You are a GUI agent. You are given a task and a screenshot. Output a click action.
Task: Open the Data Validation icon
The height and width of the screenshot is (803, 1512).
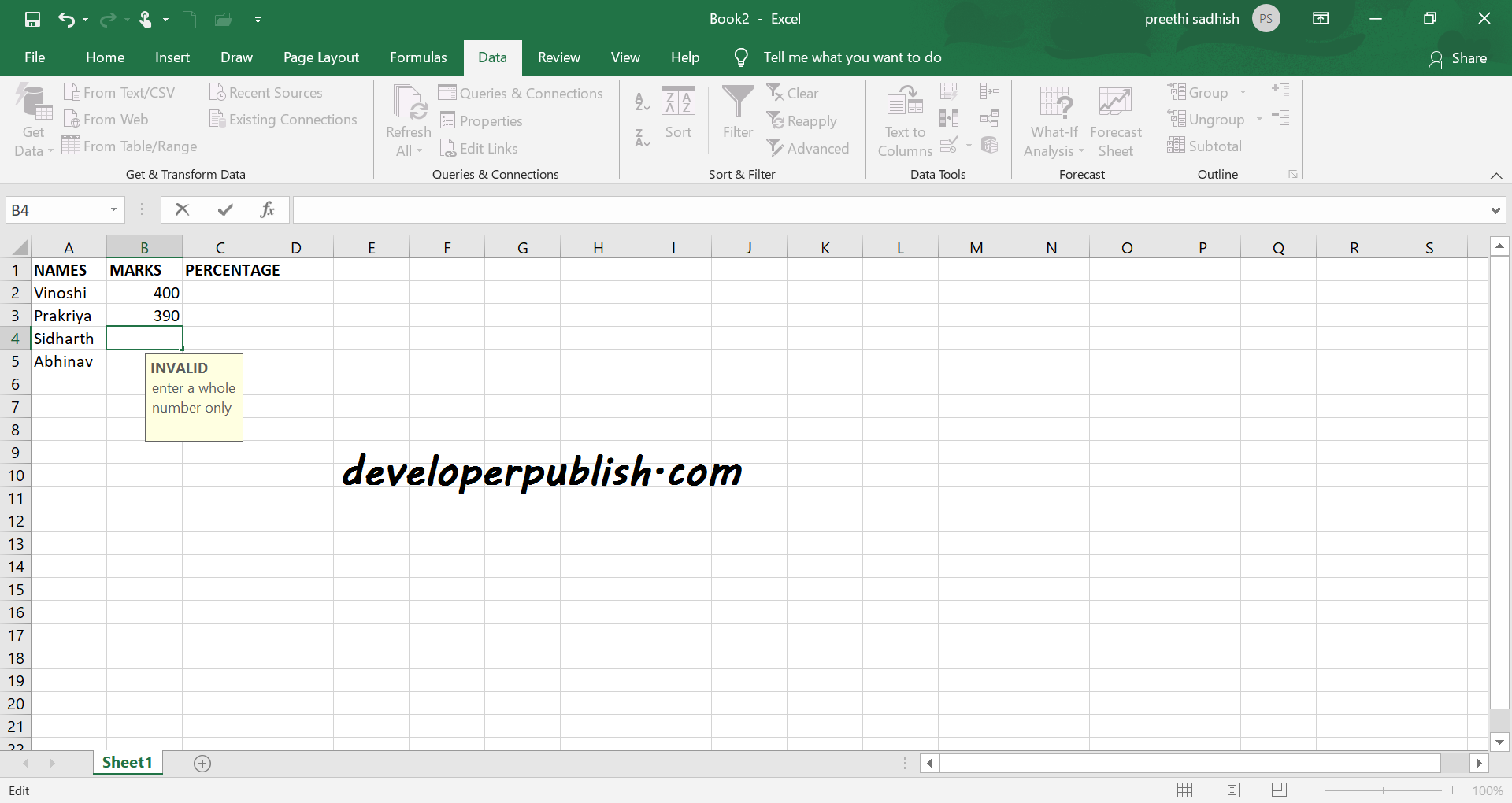pyautogui.click(x=949, y=145)
